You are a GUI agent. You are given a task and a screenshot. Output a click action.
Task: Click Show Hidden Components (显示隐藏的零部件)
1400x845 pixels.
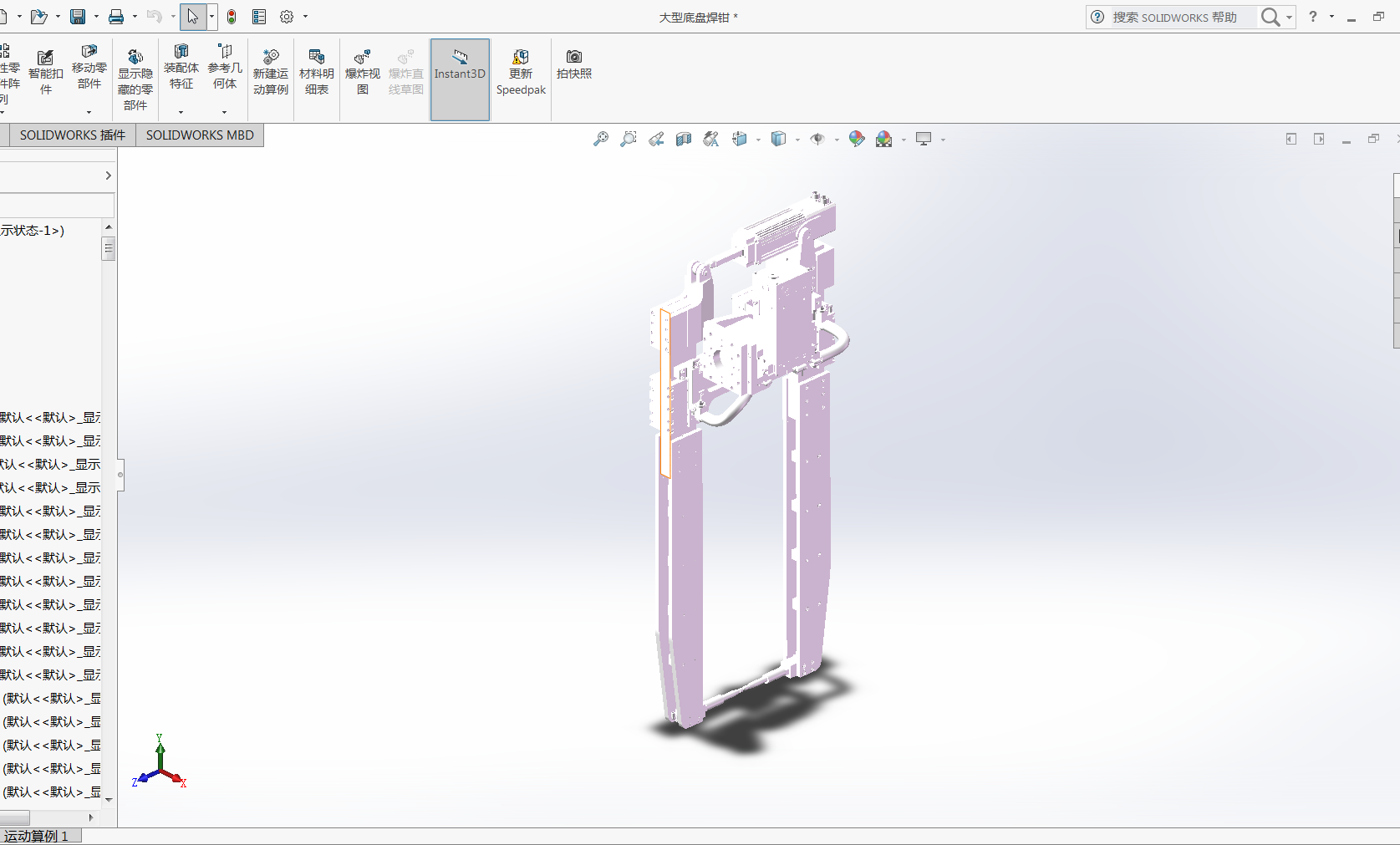135,77
